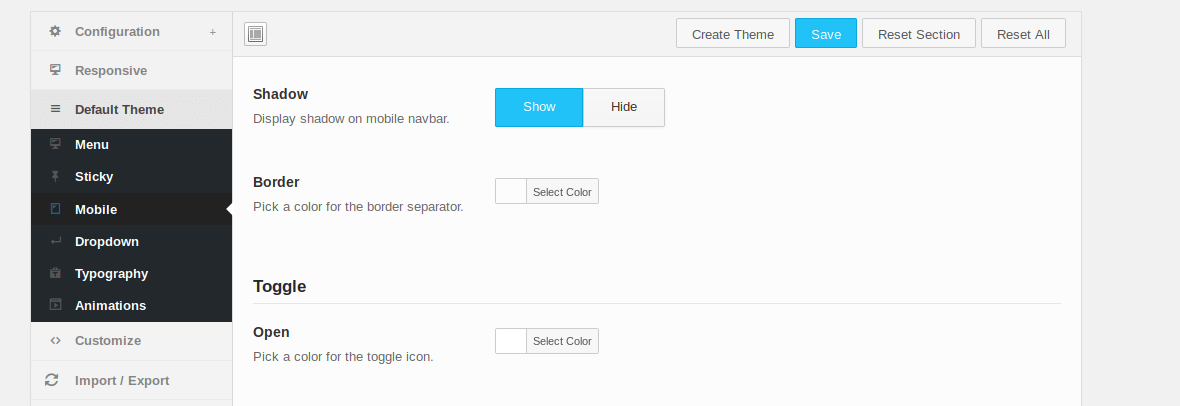Viewport: 1180px width, 406px height.
Task: Click the Configuration gear icon
Action: pyautogui.click(x=55, y=32)
